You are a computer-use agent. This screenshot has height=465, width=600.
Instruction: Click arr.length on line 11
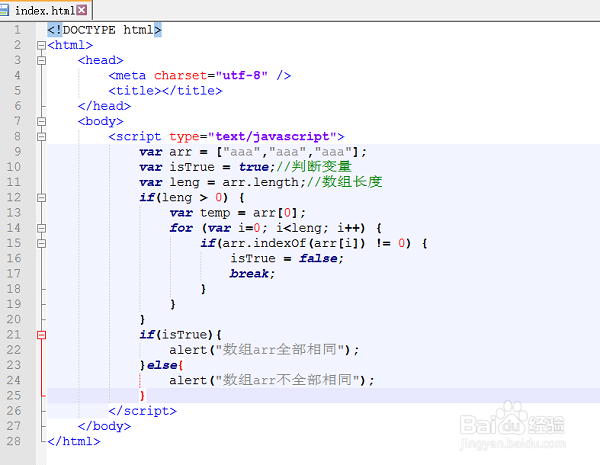pyautogui.click(x=261, y=182)
